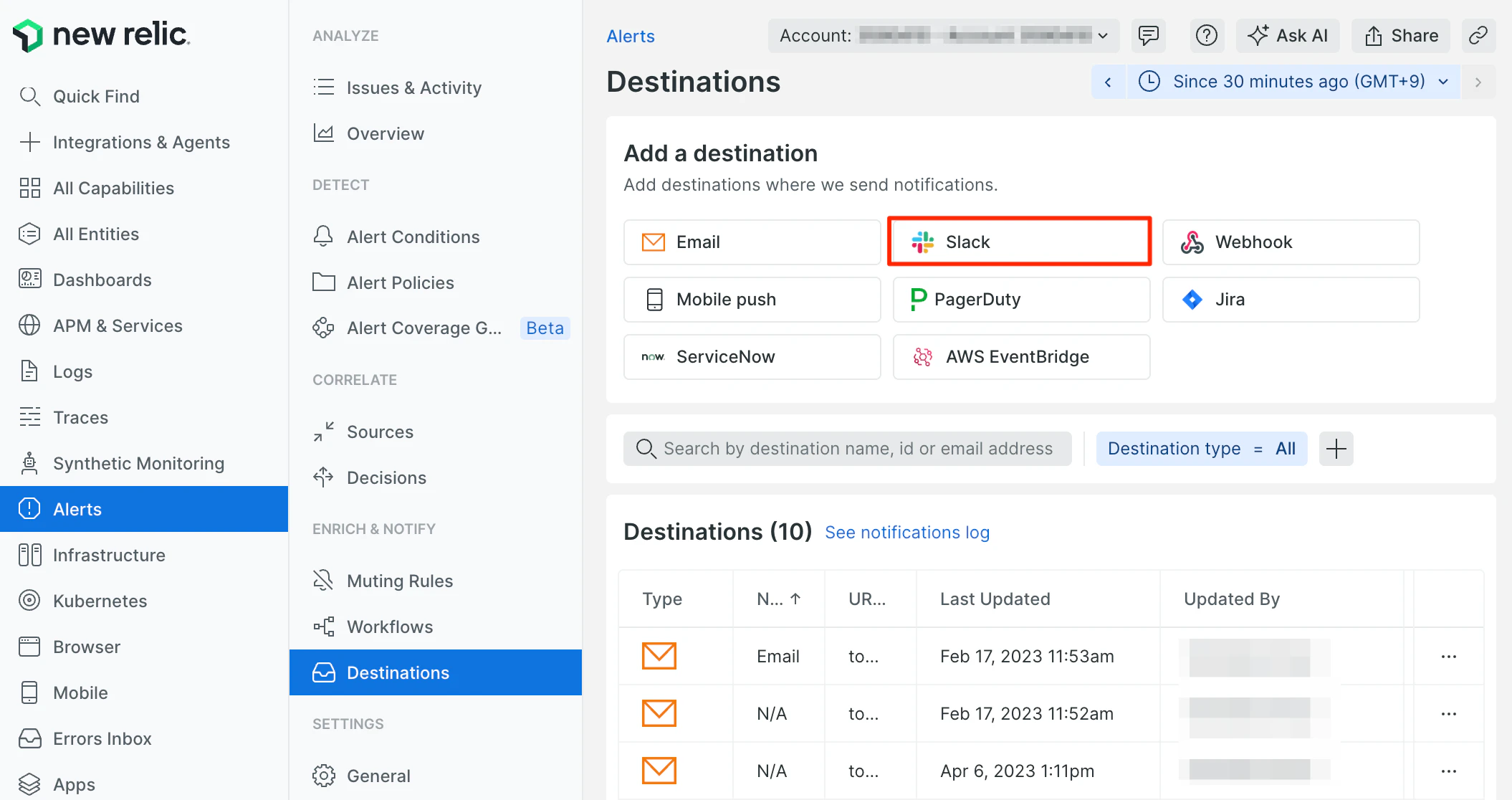
Task: Click the Overview chart icon
Action: tap(324, 133)
